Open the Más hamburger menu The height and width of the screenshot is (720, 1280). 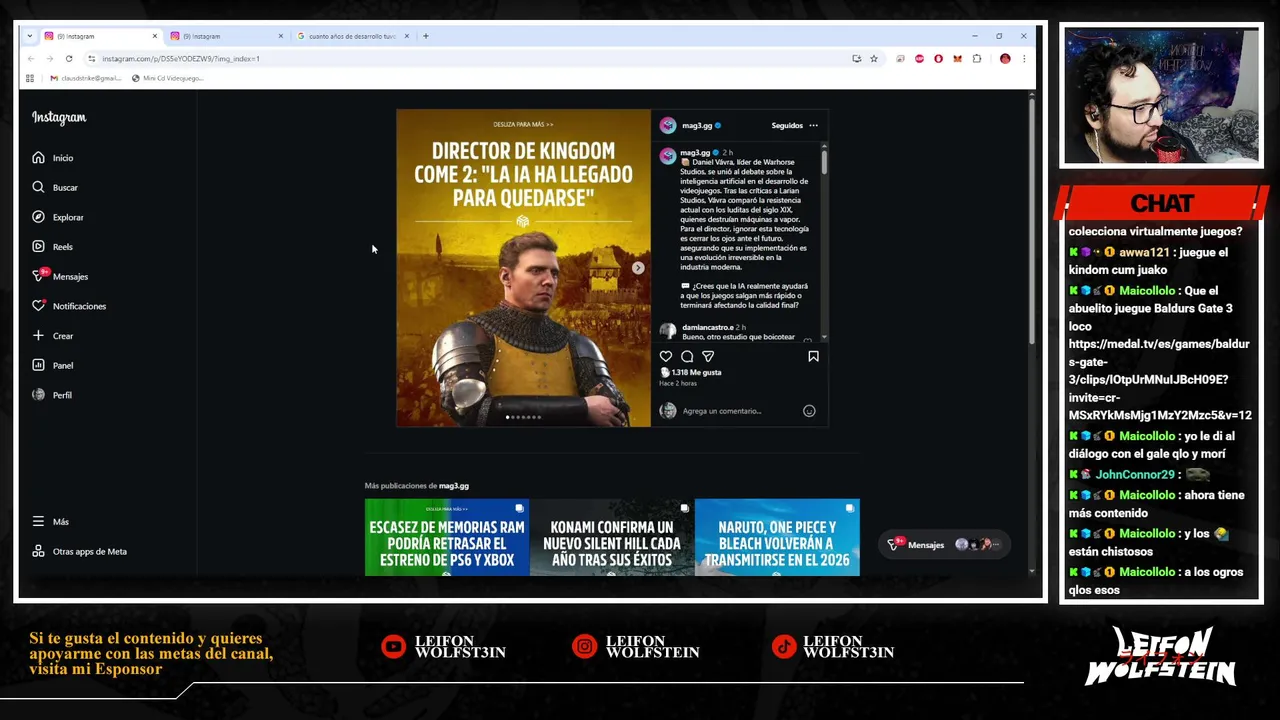tap(50, 522)
